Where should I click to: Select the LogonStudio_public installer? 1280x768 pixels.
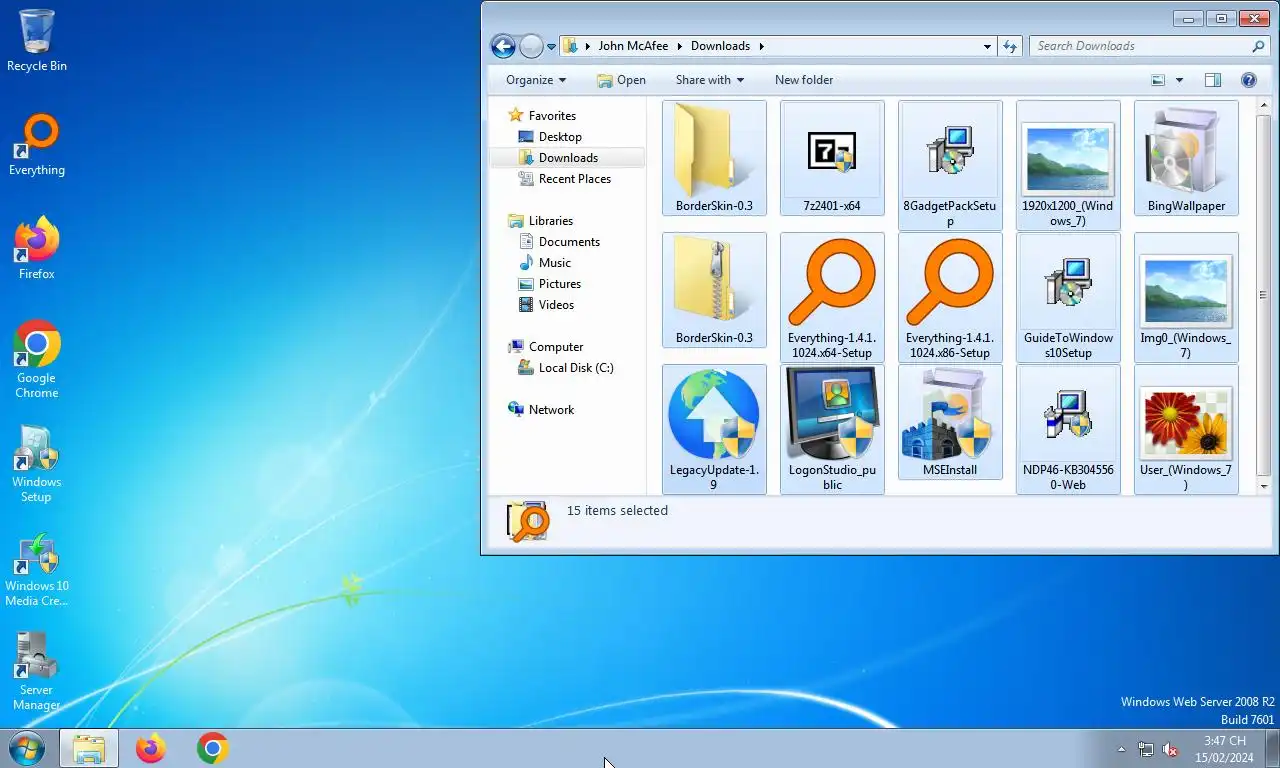pos(832,429)
